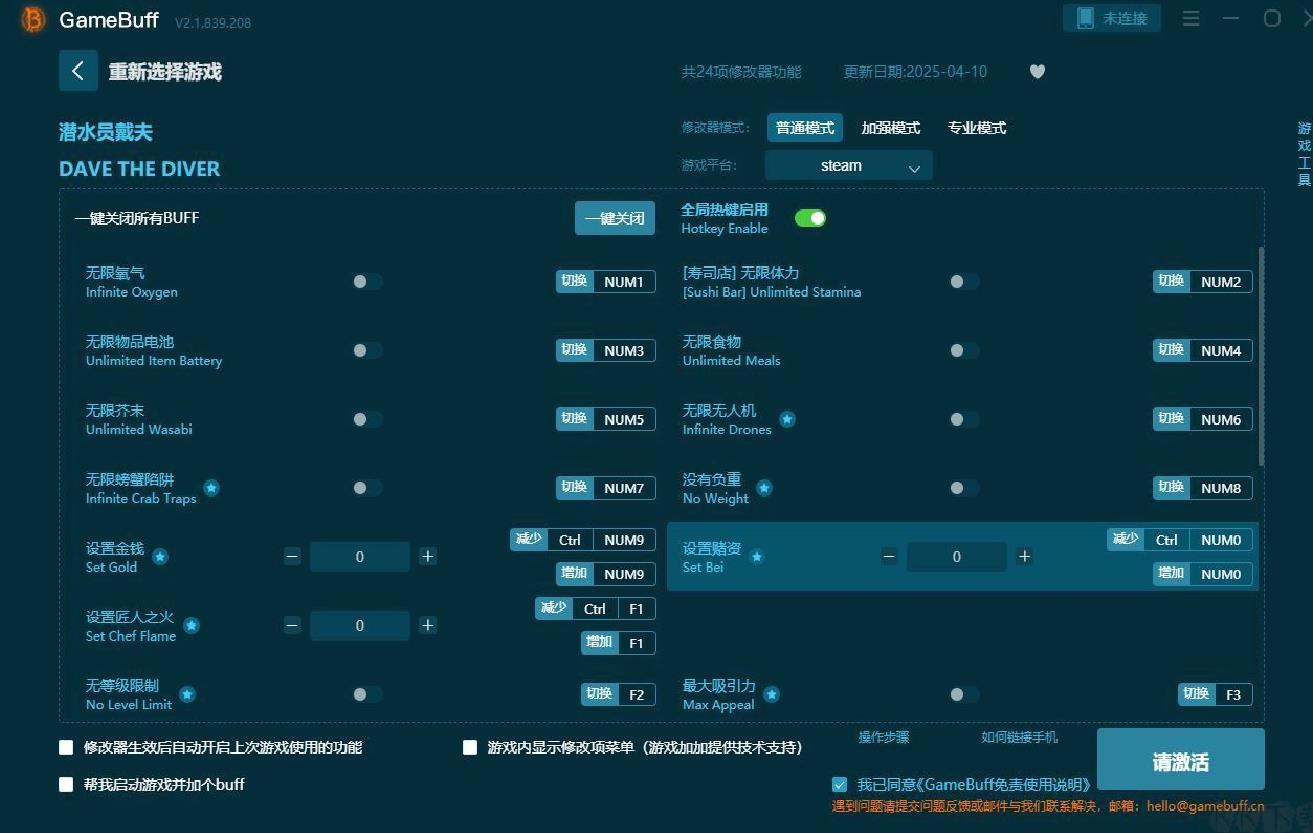The image size is (1313, 833).
Task: Select 普通模式 trainer mode tab
Action: coord(805,128)
